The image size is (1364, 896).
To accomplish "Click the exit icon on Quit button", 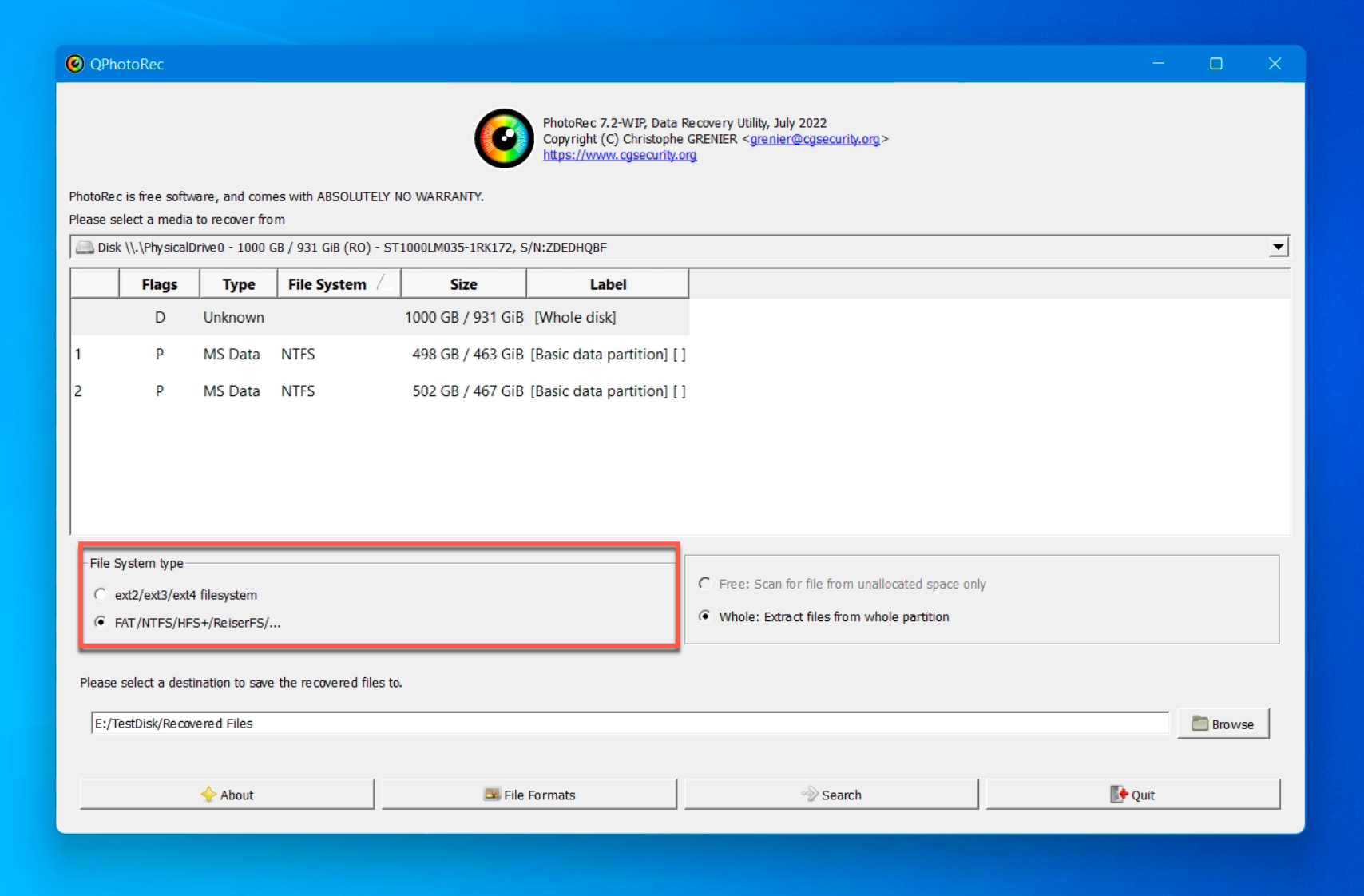I will click(1119, 795).
